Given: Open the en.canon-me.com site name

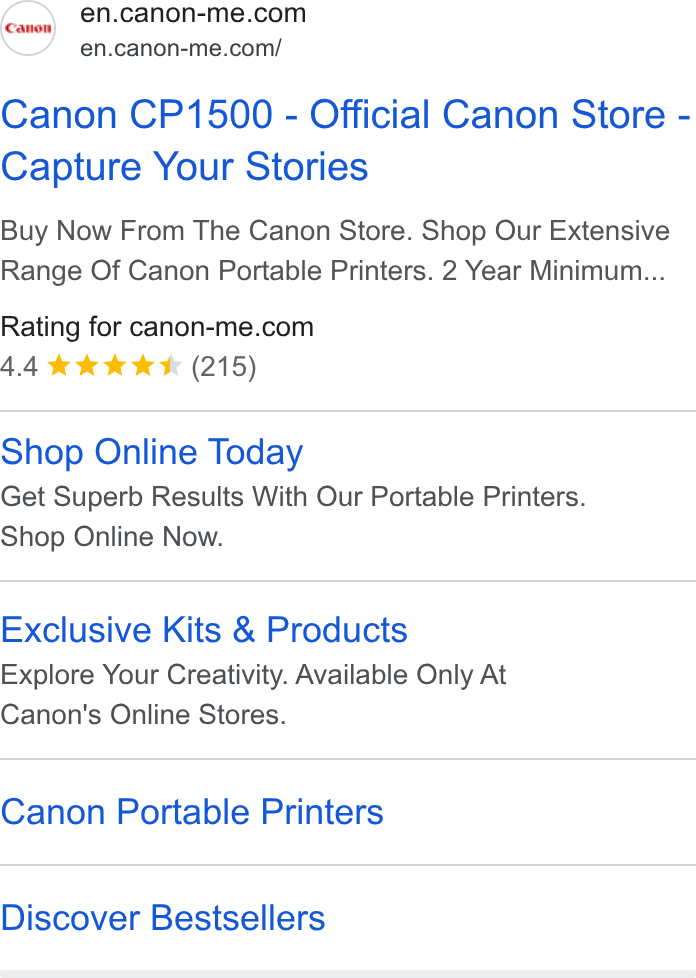Looking at the screenshot, I should pos(193,13).
